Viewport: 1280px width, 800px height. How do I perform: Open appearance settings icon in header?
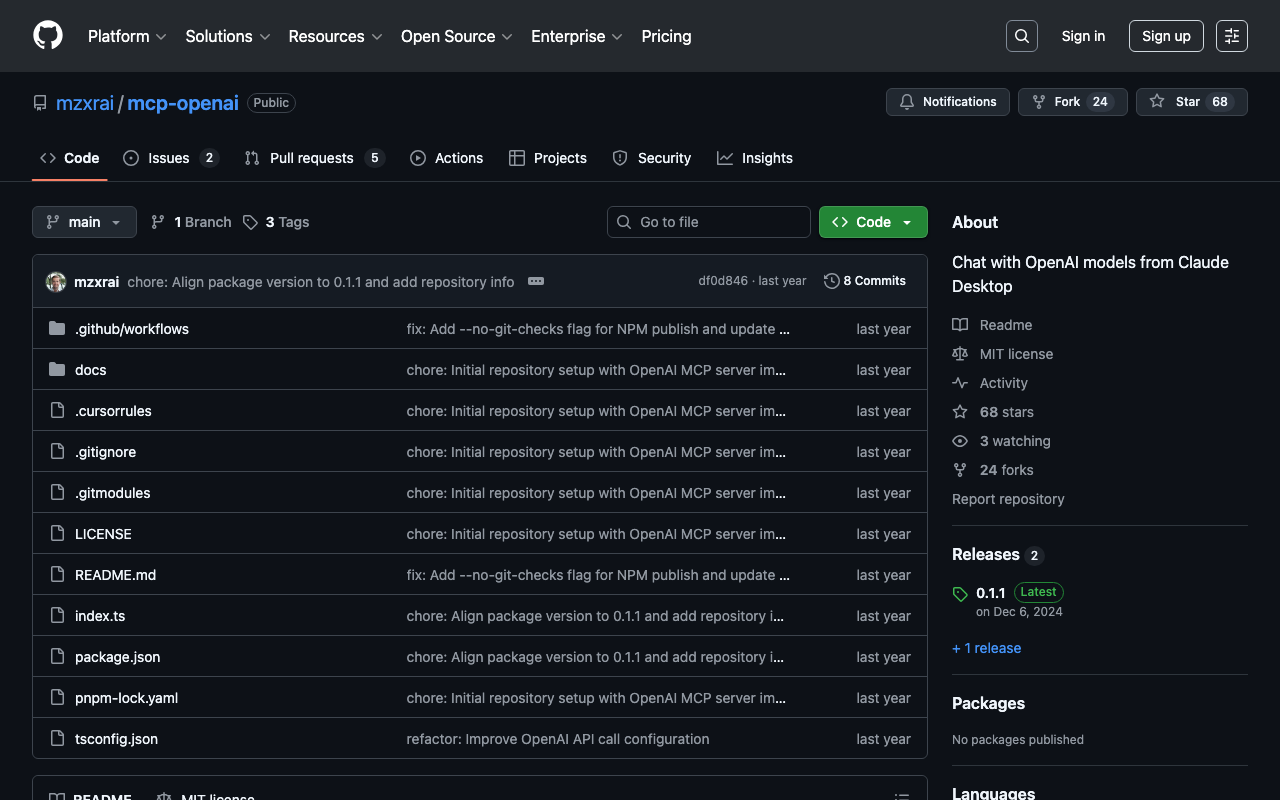pos(1231,36)
